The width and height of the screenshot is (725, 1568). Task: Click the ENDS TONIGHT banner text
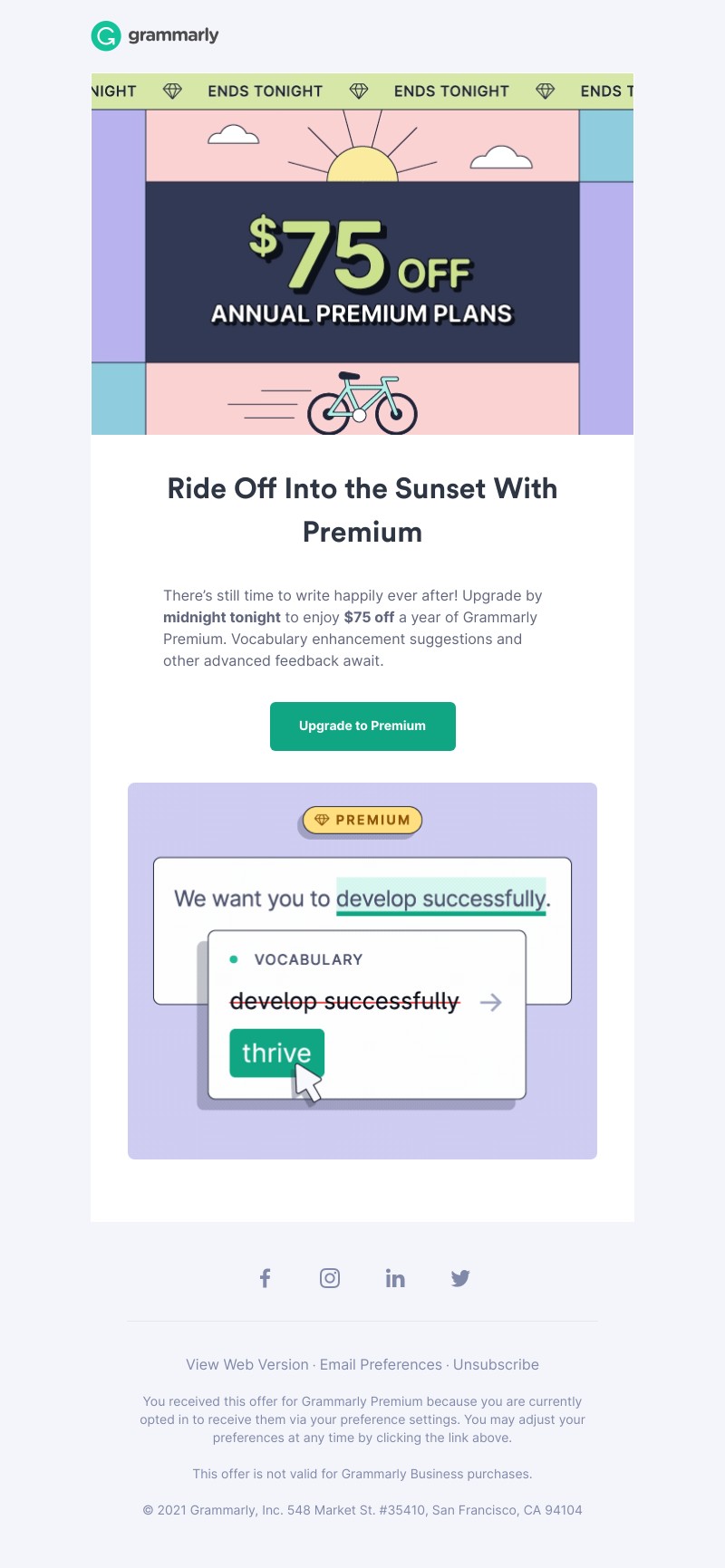point(266,91)
